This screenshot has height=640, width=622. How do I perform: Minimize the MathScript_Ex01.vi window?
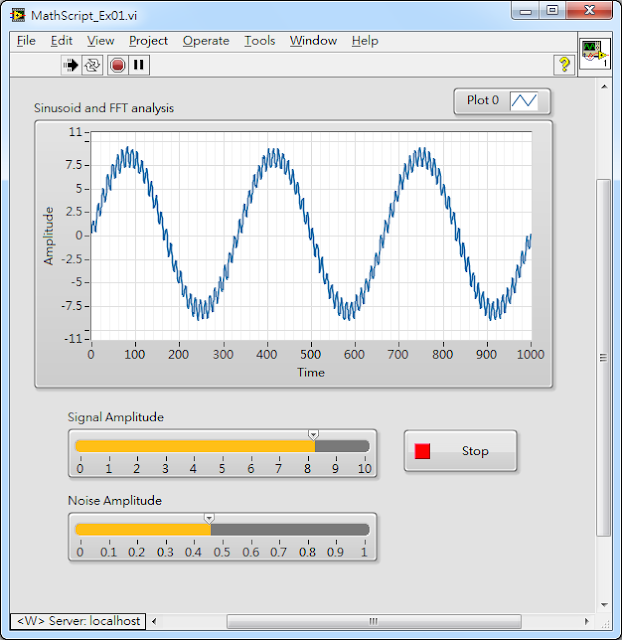point(525,11)
